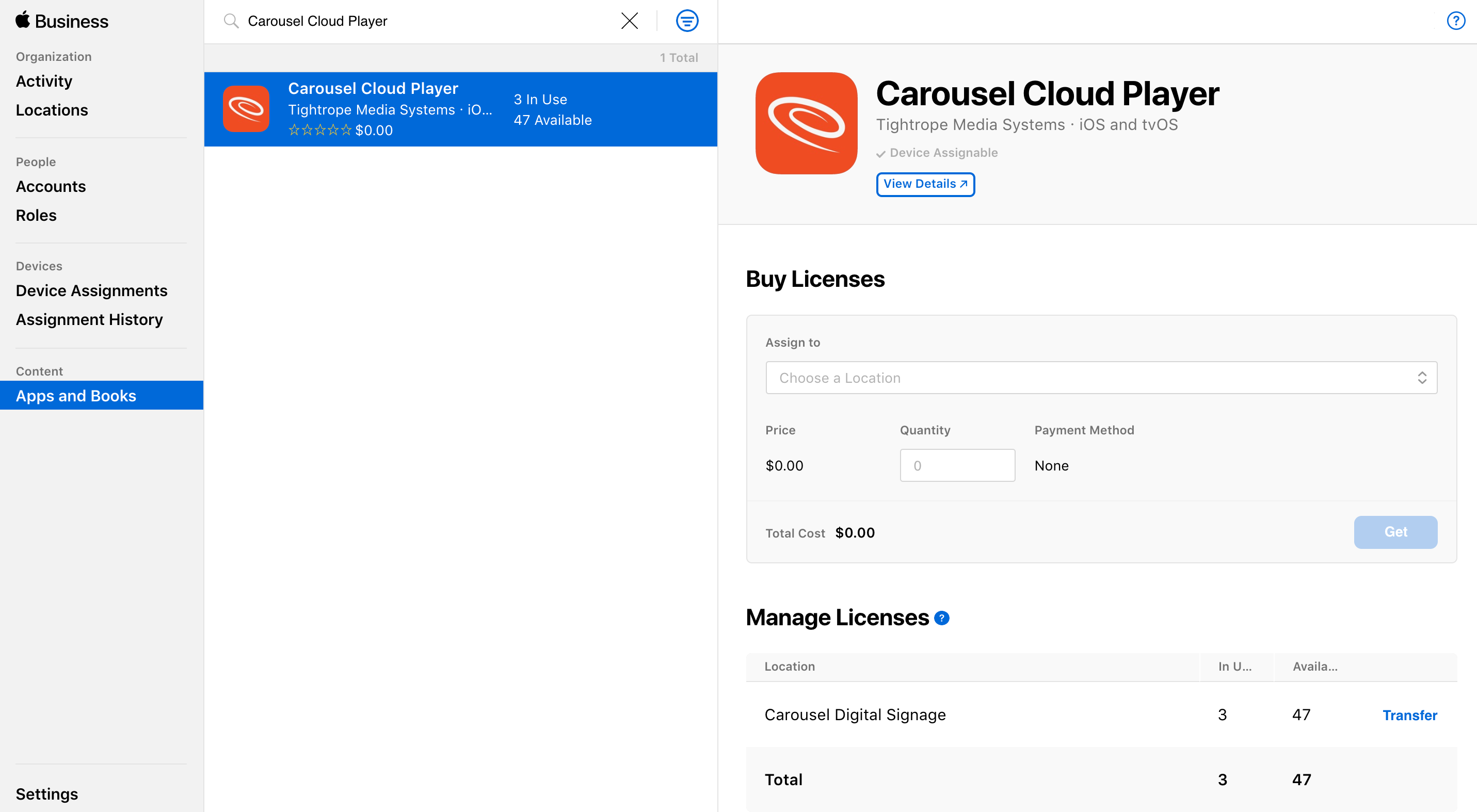Click Transfer for Carousel Digital Signage
Image resolution: width=1477 pixels, height=812 pixels.
click(x=1409, y=715)
